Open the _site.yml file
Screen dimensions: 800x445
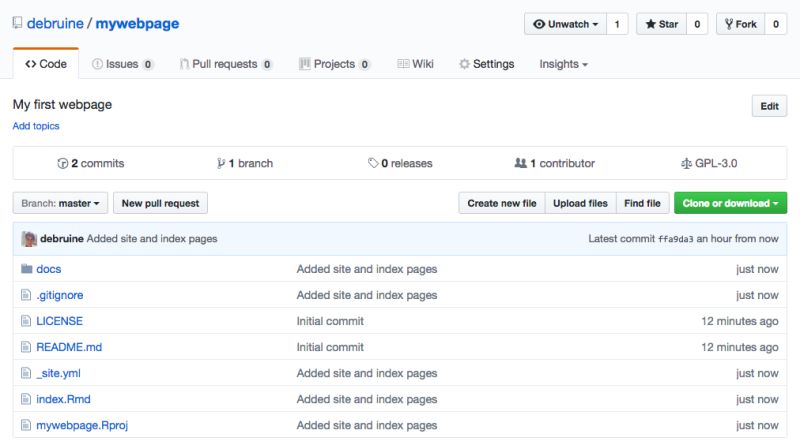(58, 373)
